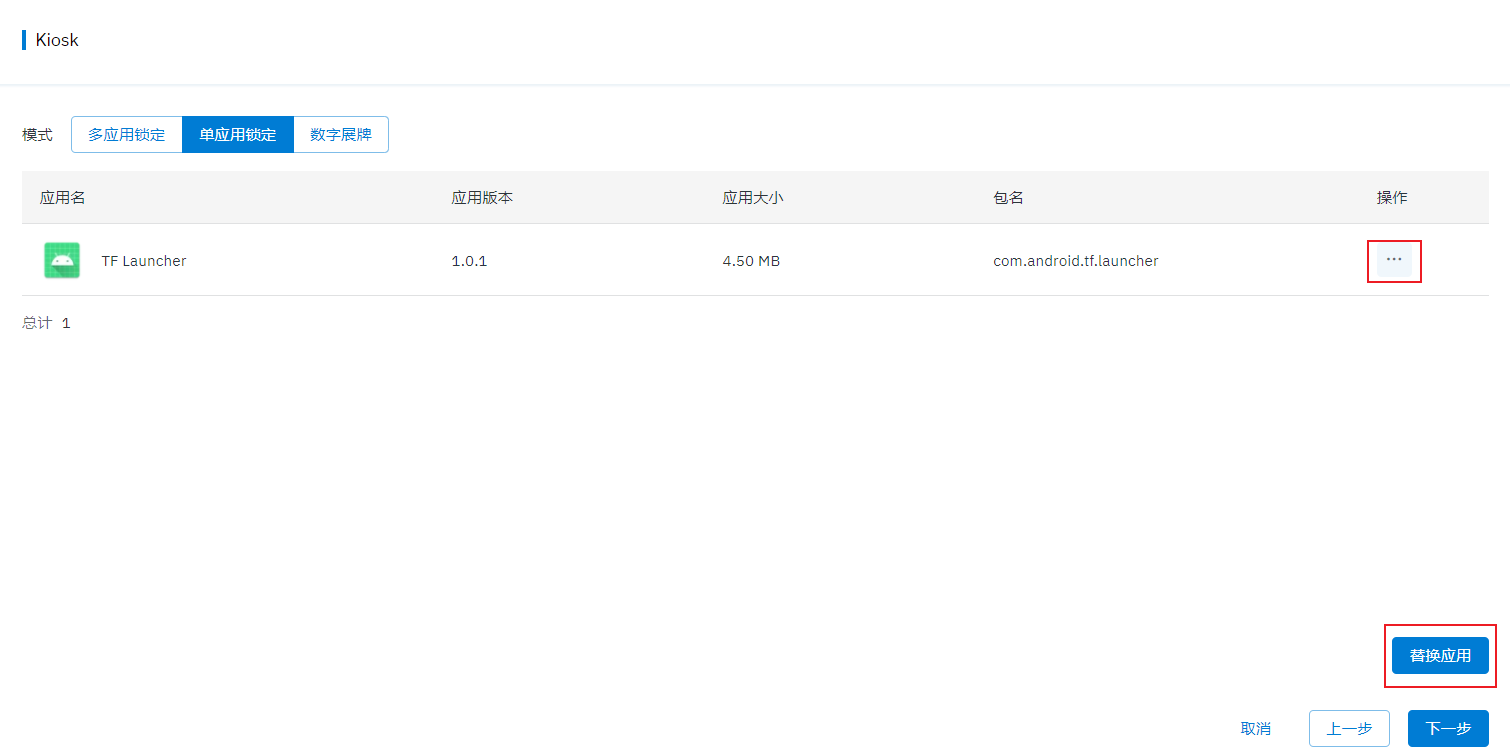
Task: Cancel the setup using 取消 link
Action: click(x=1256, y=728)
